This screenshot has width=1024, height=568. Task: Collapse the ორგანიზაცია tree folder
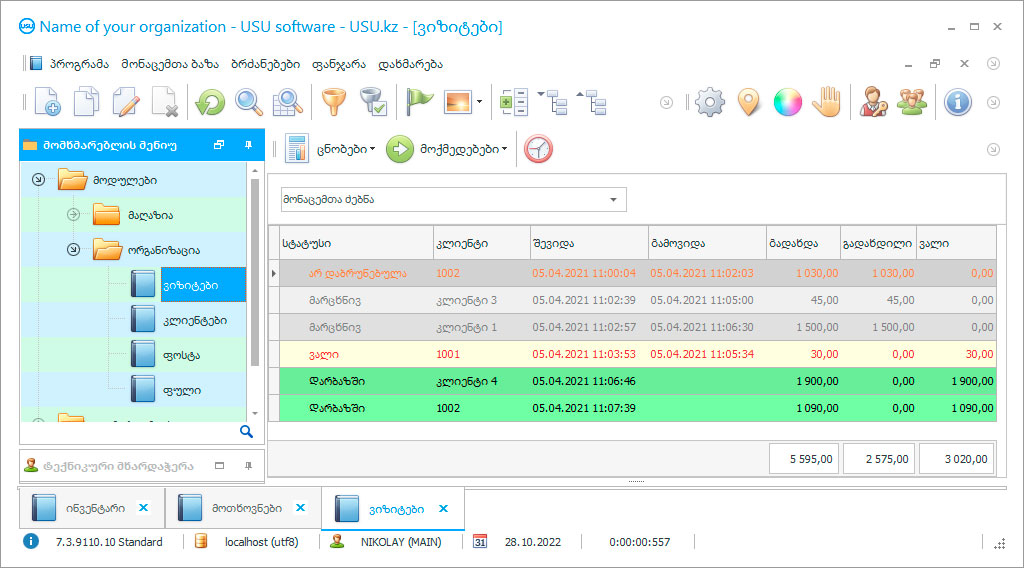(x=73, y=249)
